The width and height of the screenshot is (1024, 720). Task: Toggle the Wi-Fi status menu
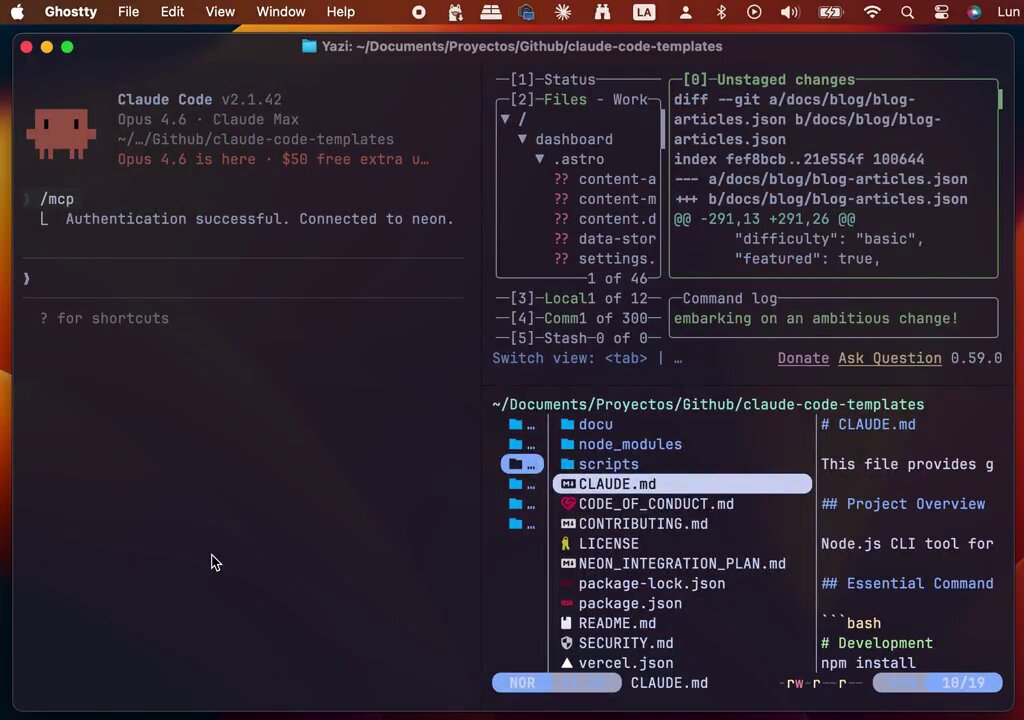[872, 12]
